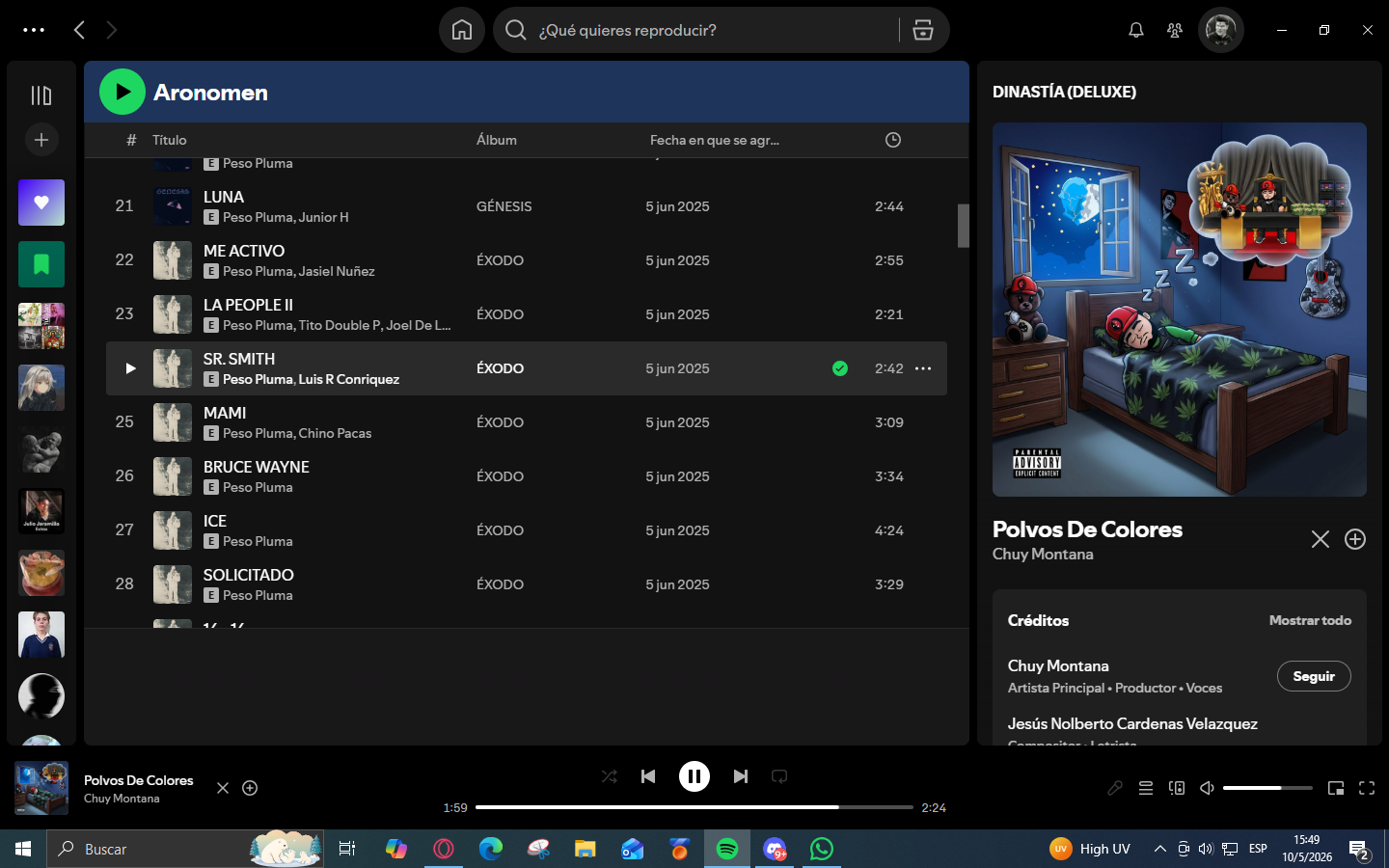Viewport: 1389px width, 868px height.
Task: Open the playback queue
Action: click(1146, 788)
